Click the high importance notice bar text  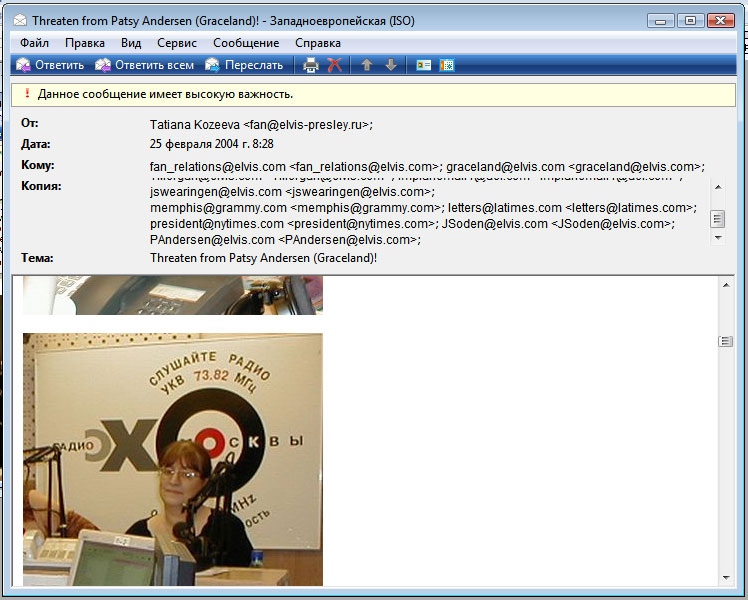(x=165, y=94)
